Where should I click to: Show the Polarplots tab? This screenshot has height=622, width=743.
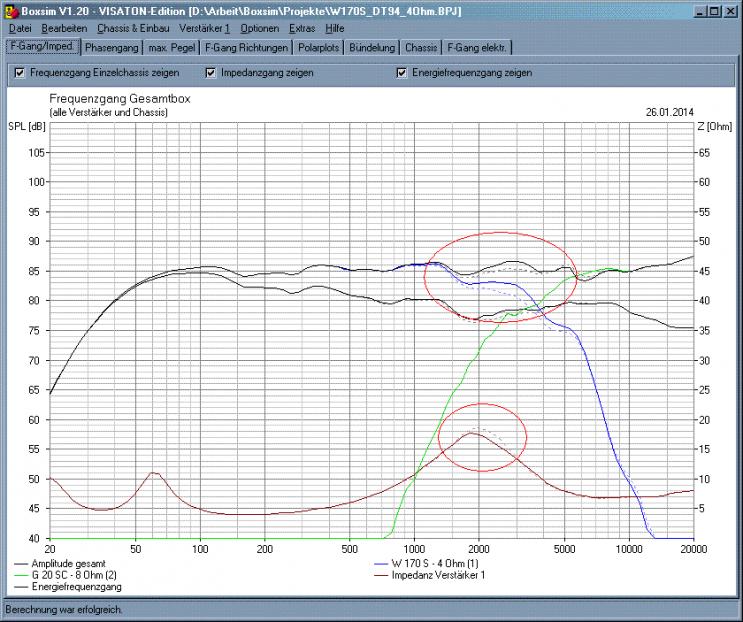click(x=318, y=48)
